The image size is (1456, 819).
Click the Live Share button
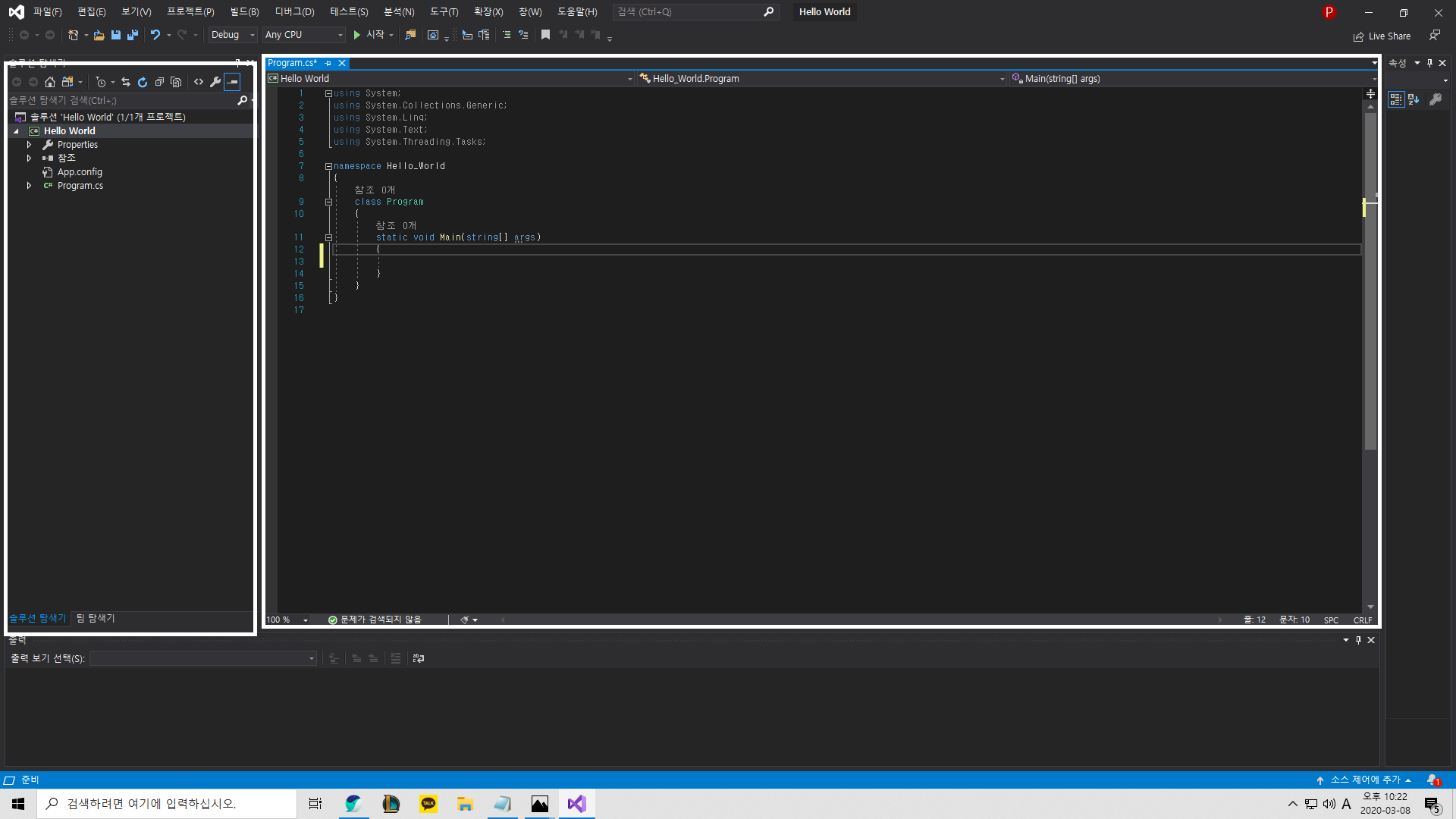coord(1382,36)
